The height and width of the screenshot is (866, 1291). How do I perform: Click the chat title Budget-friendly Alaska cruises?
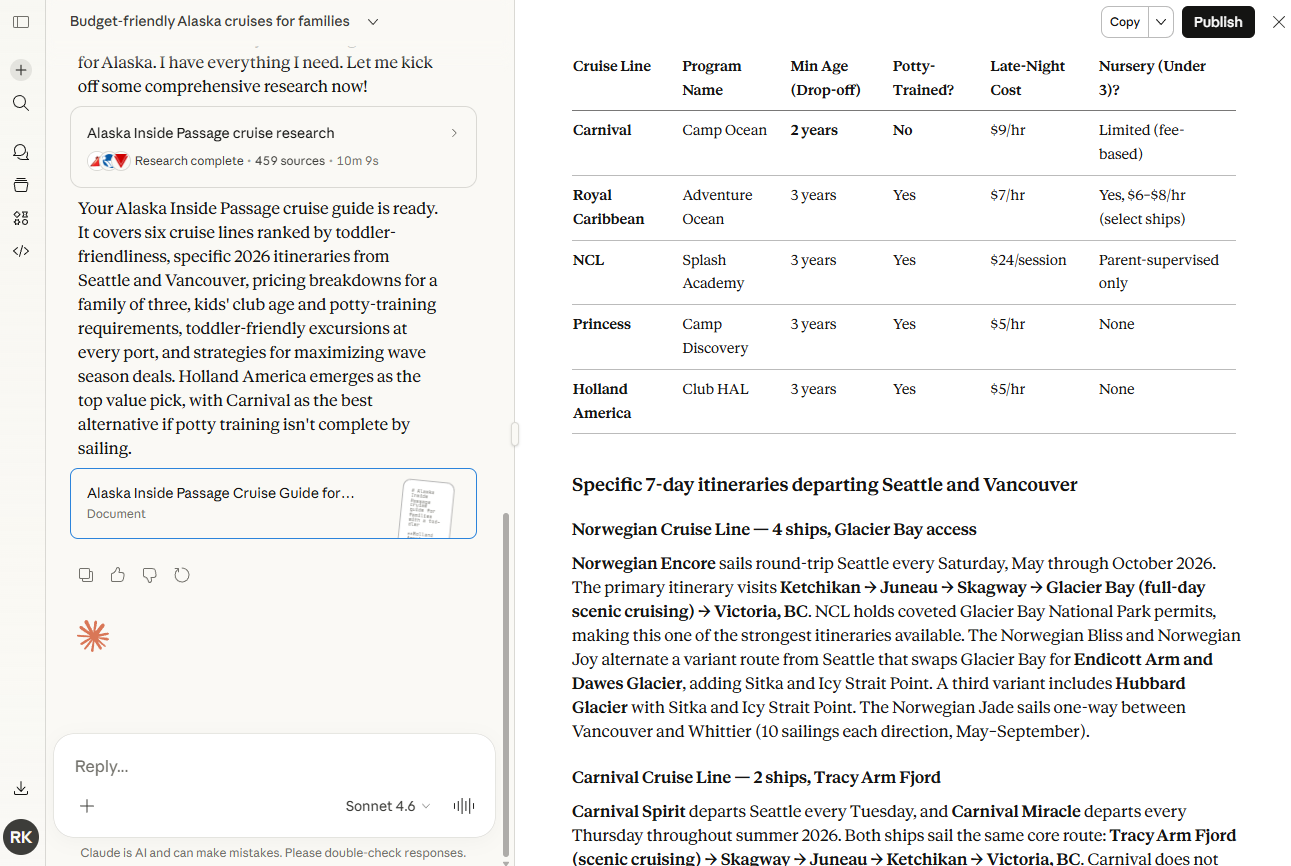click(210, 21)
